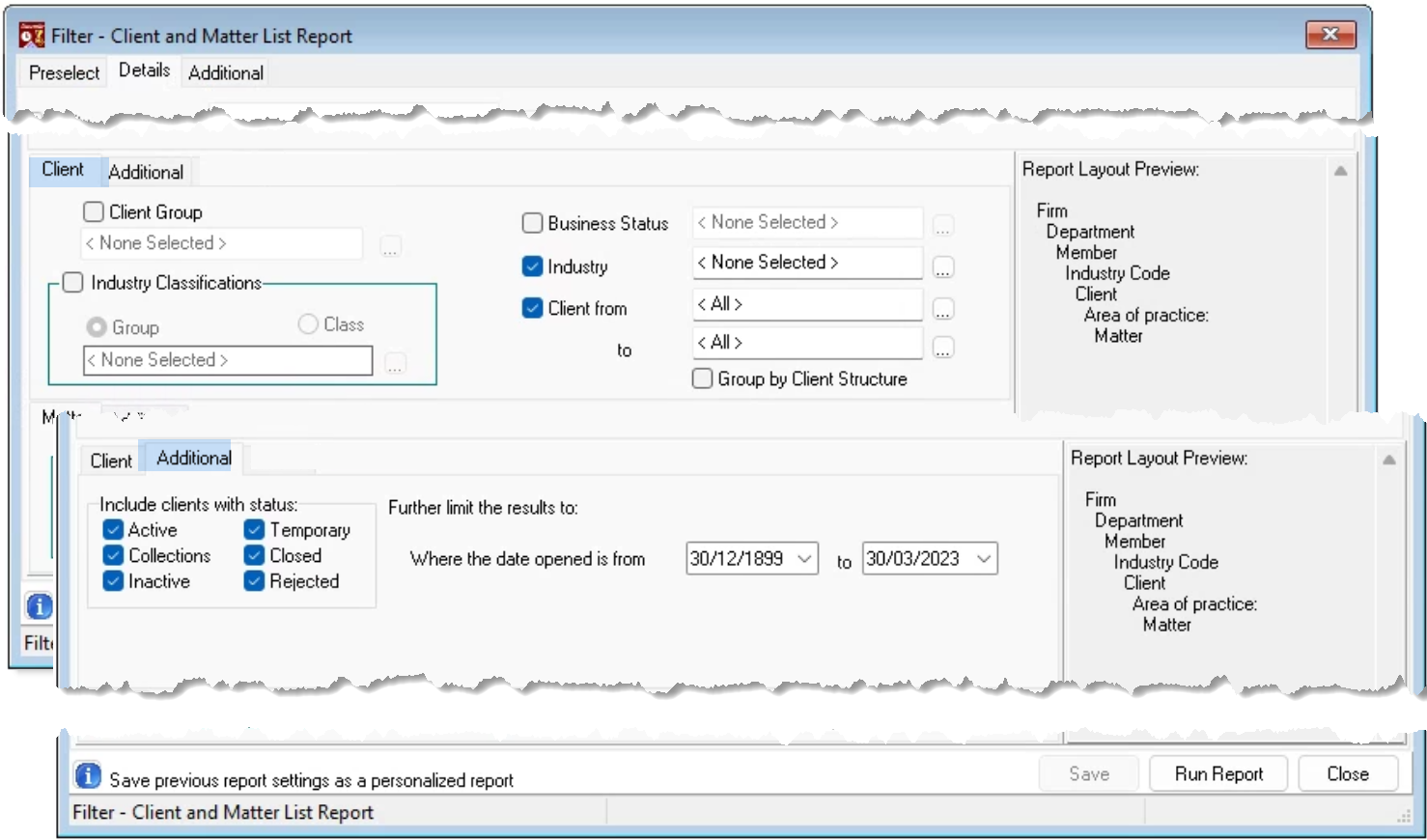The image size is (1427, 840).
Task: Uncheck the Industry checkbox
Action: click(532, 266)
